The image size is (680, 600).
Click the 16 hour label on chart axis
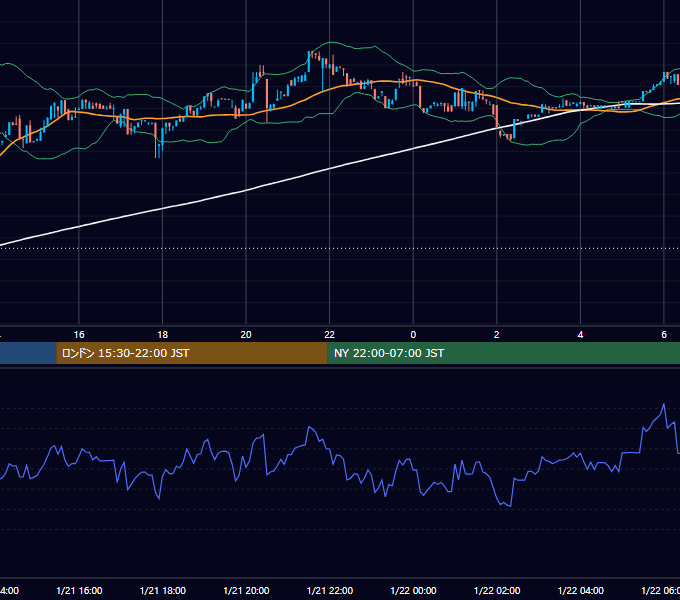[x=79, y=335]
